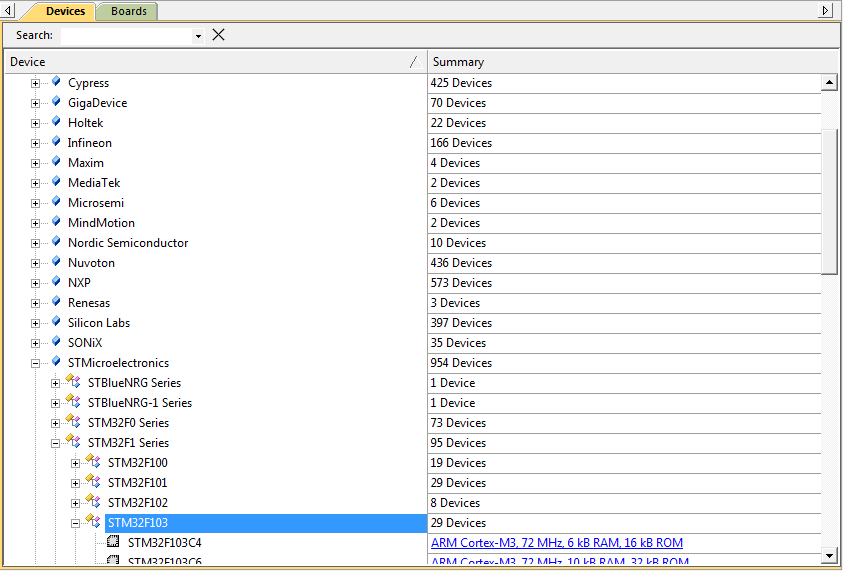Click the series icon beside STM32F0 Series

(73, 422)
